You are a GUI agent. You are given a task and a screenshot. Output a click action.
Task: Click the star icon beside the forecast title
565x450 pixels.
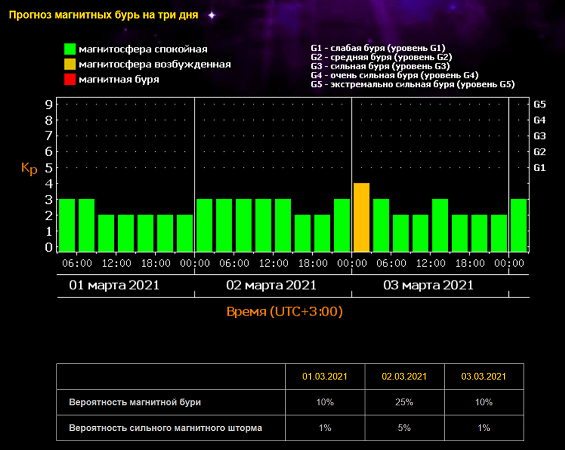212,15
